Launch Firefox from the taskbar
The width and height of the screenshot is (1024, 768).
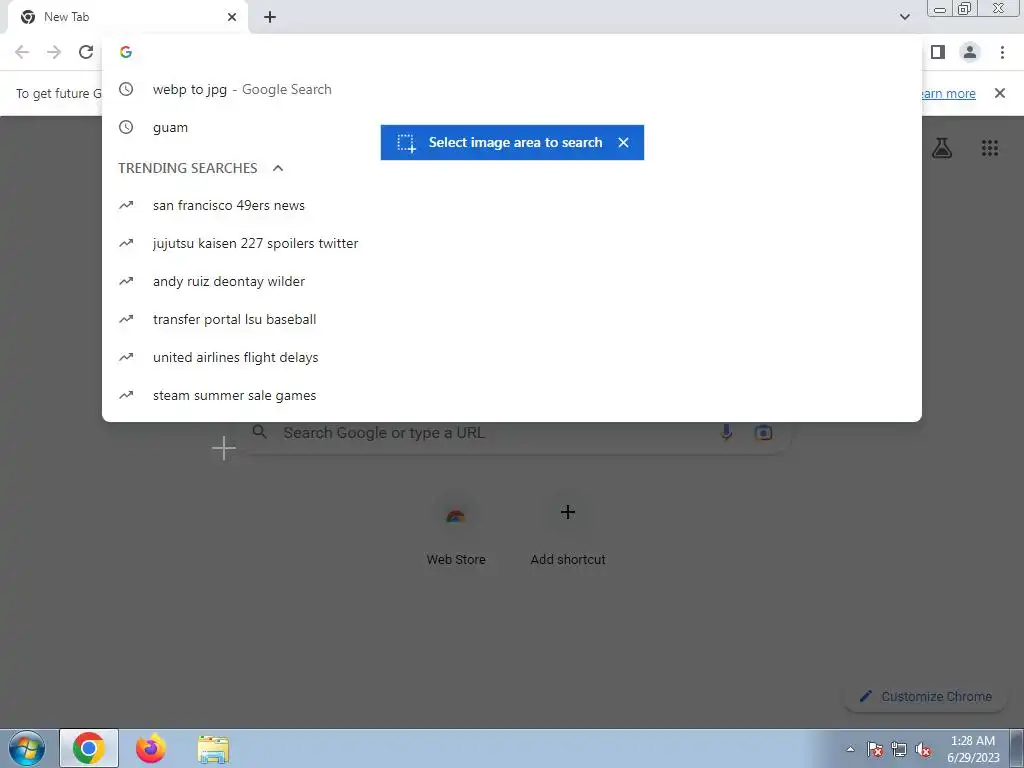(x=151, y=748)
